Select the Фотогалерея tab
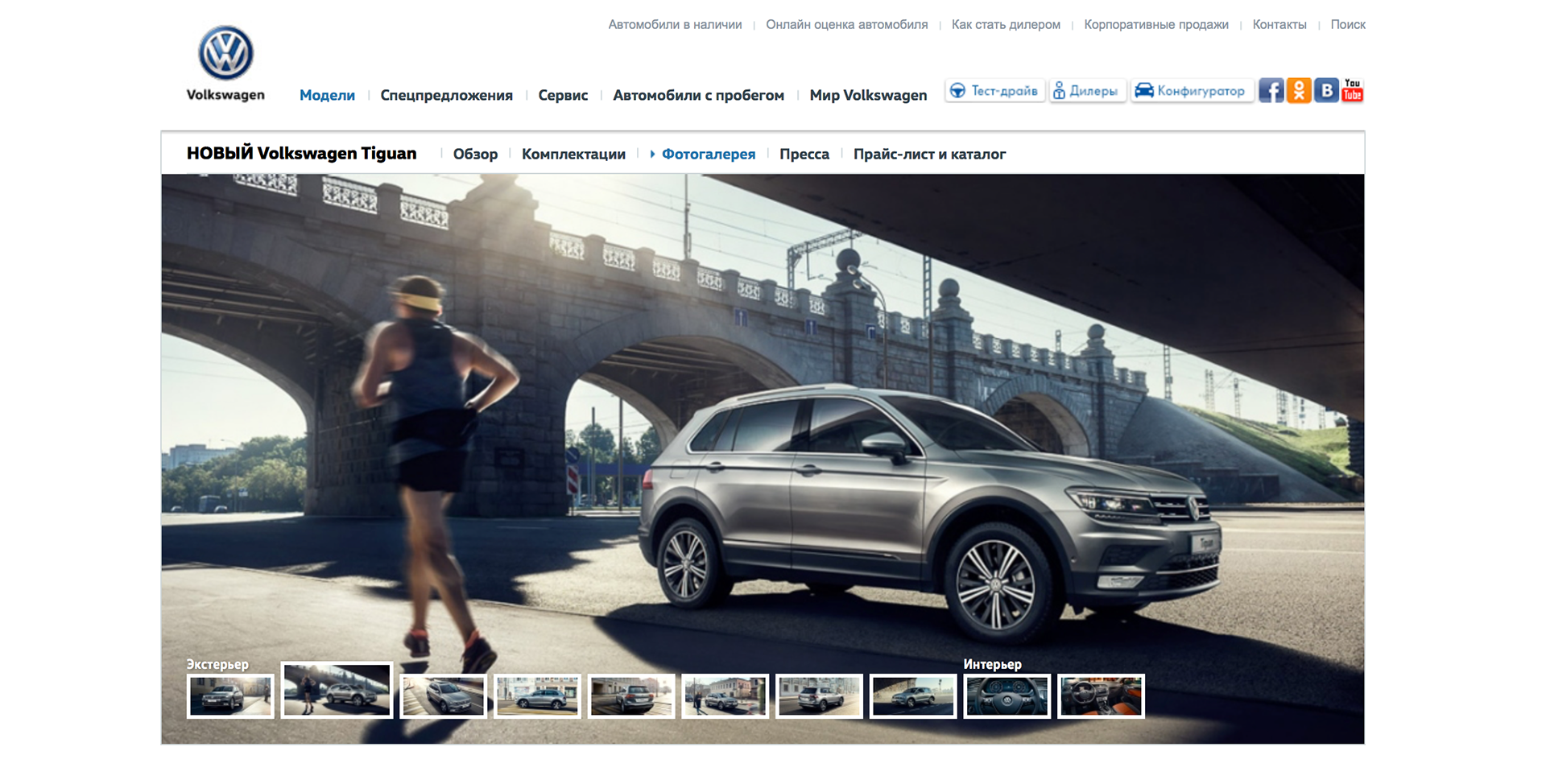The width and height of the screenshot is (1546, 784). (708, 154)
